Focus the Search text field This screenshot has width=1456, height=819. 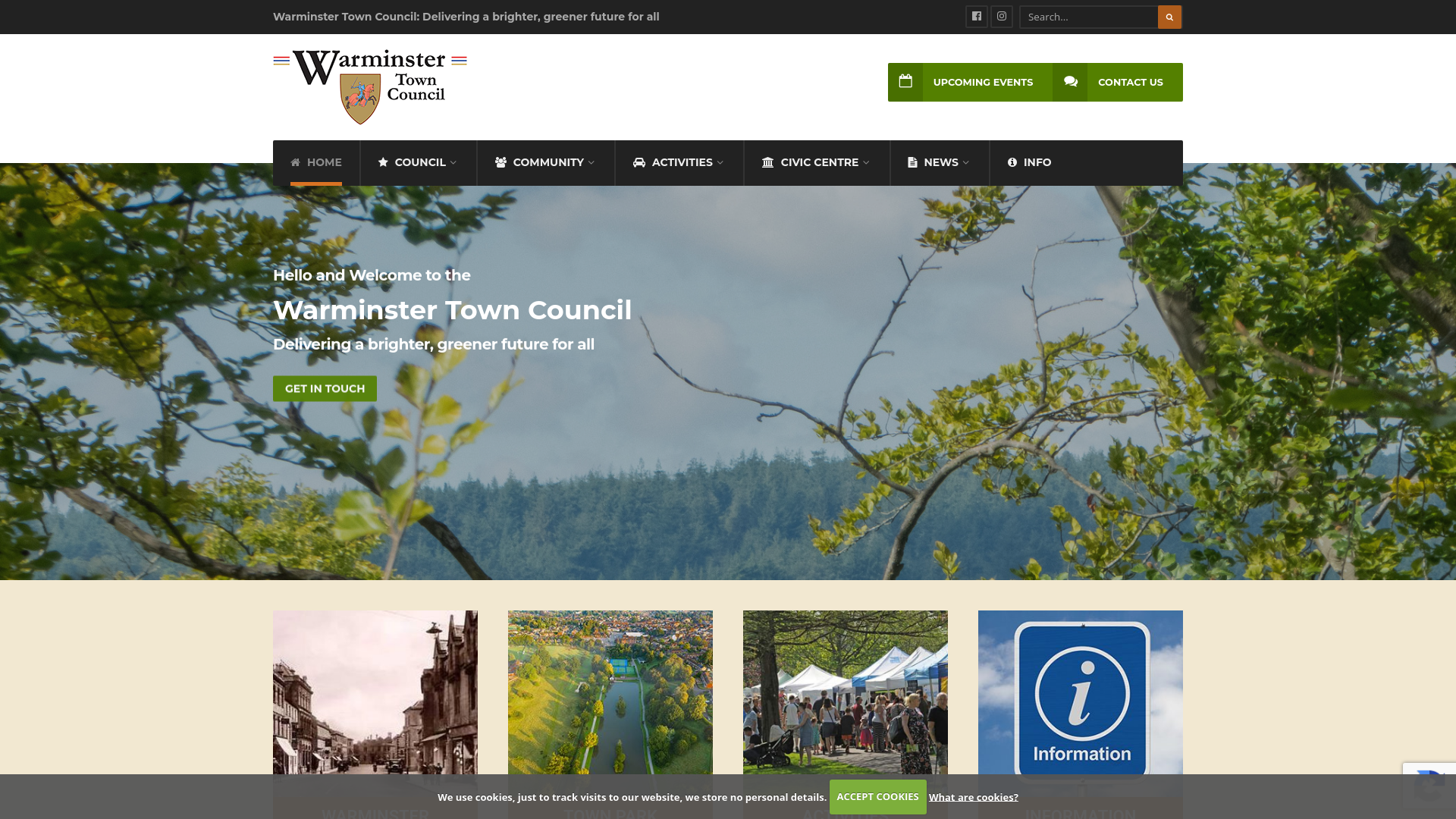[x=1089, y=17]
